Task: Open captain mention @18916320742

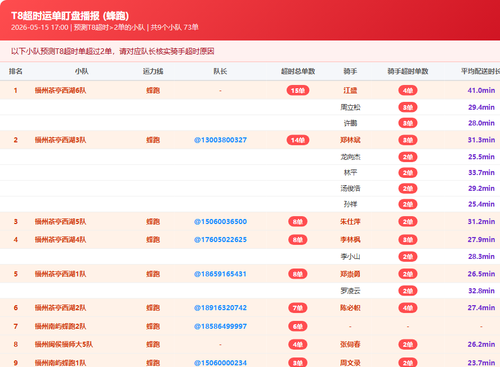Action: point(220,308)
